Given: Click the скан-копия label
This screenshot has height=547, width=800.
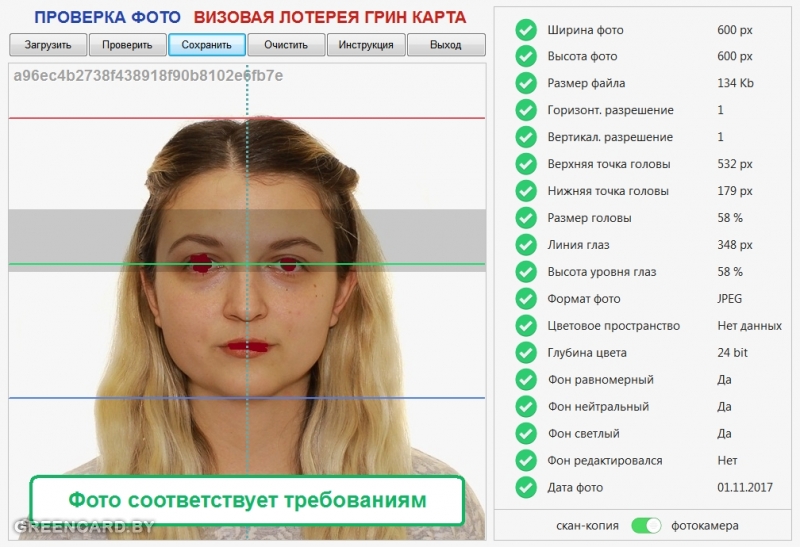Looking at the screenshot, I should 587,526.
